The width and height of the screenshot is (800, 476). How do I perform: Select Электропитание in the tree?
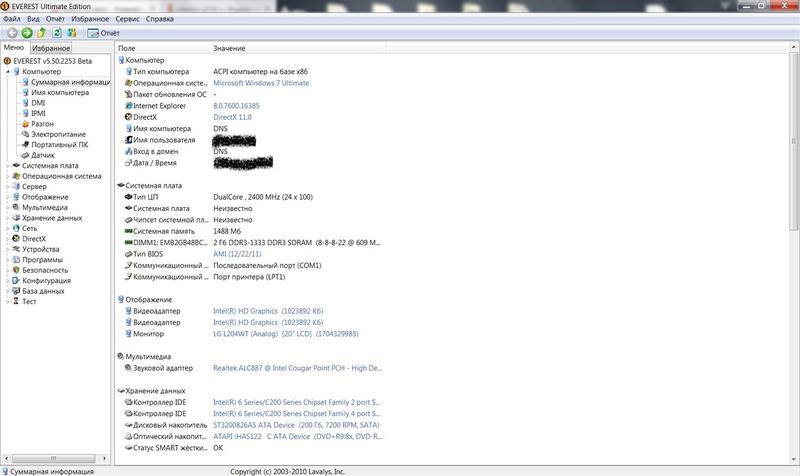58,134
